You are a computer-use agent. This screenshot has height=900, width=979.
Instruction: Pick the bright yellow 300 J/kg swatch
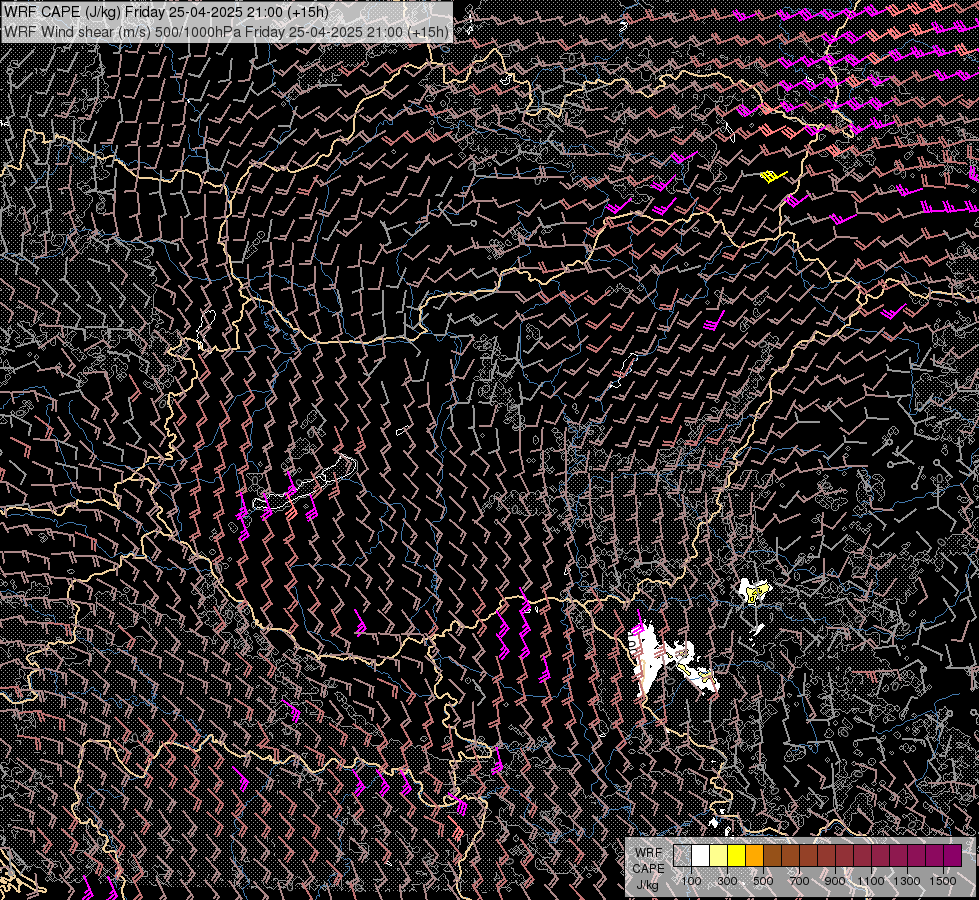point(737,856)
